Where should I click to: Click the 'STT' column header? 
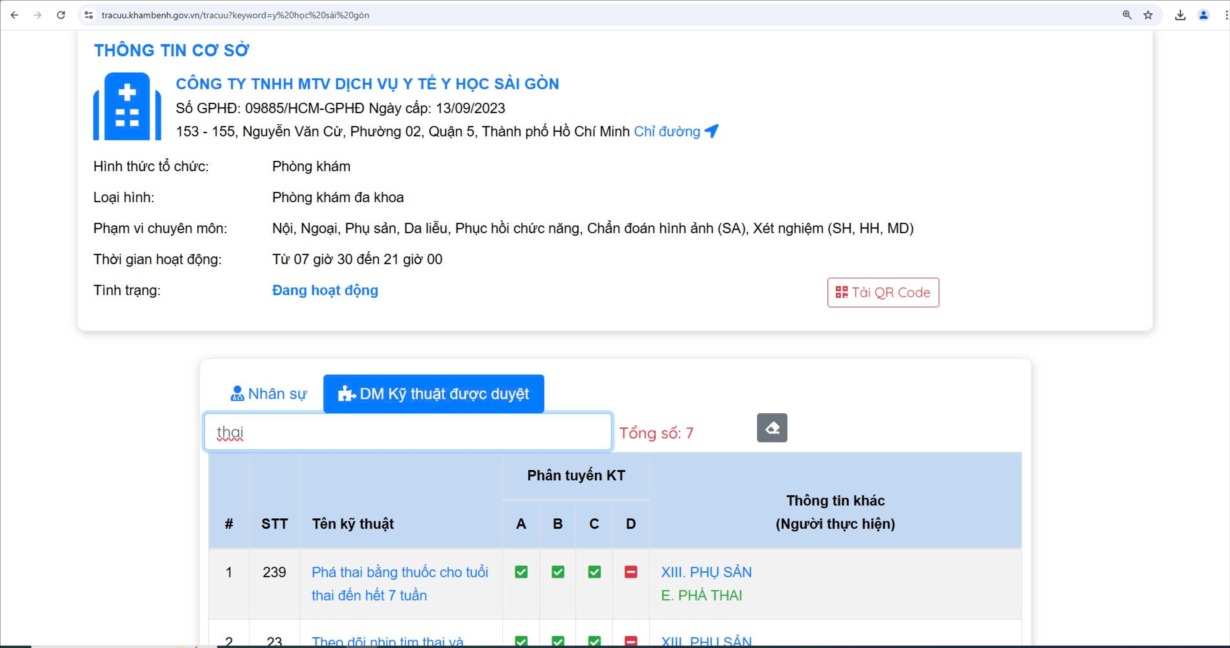274,524
